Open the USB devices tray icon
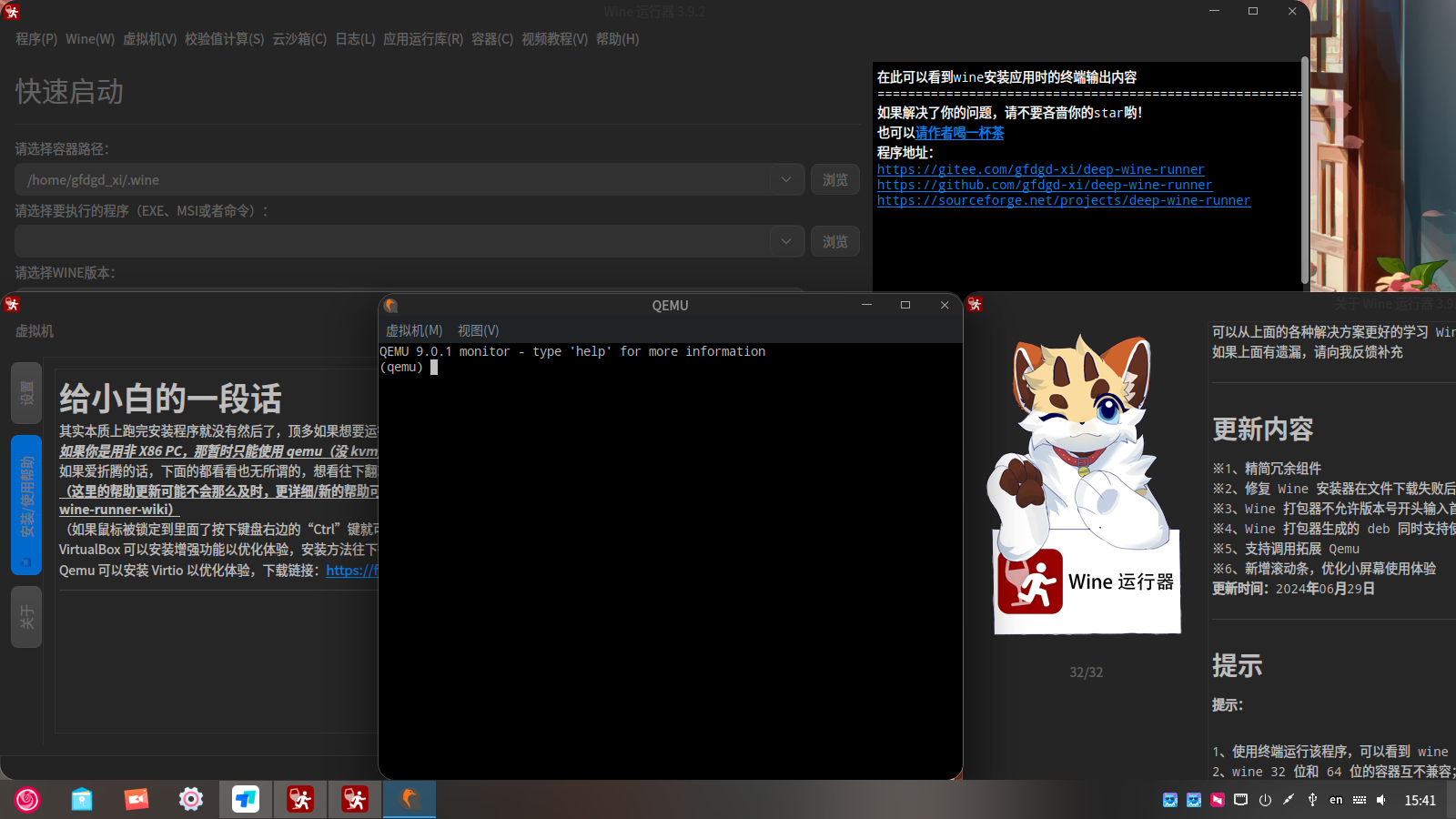This screenshot has width=1456, height=819. coord(1312,800)
